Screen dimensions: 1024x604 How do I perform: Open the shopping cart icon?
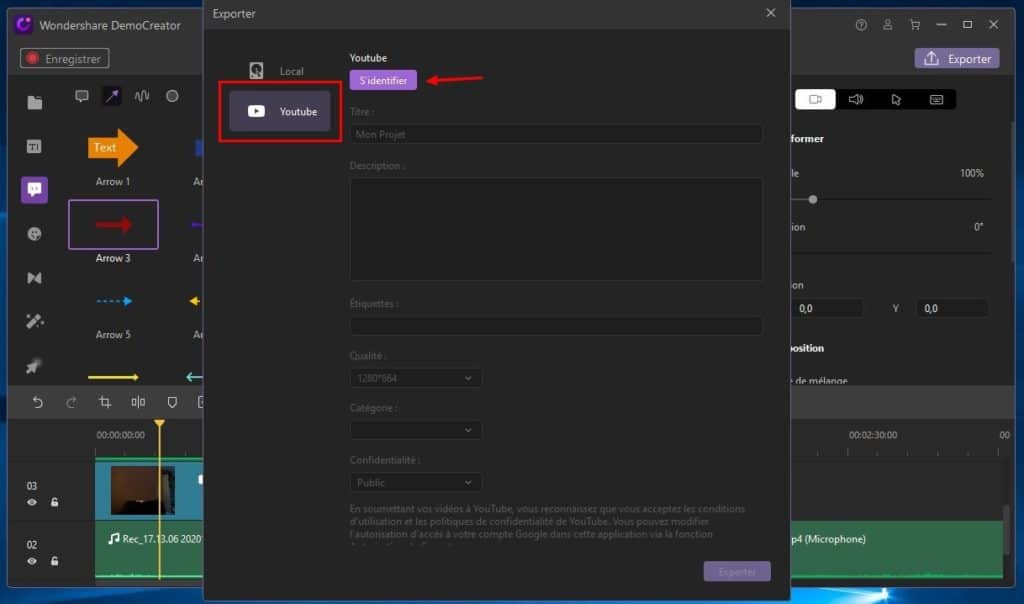point(914,25)
